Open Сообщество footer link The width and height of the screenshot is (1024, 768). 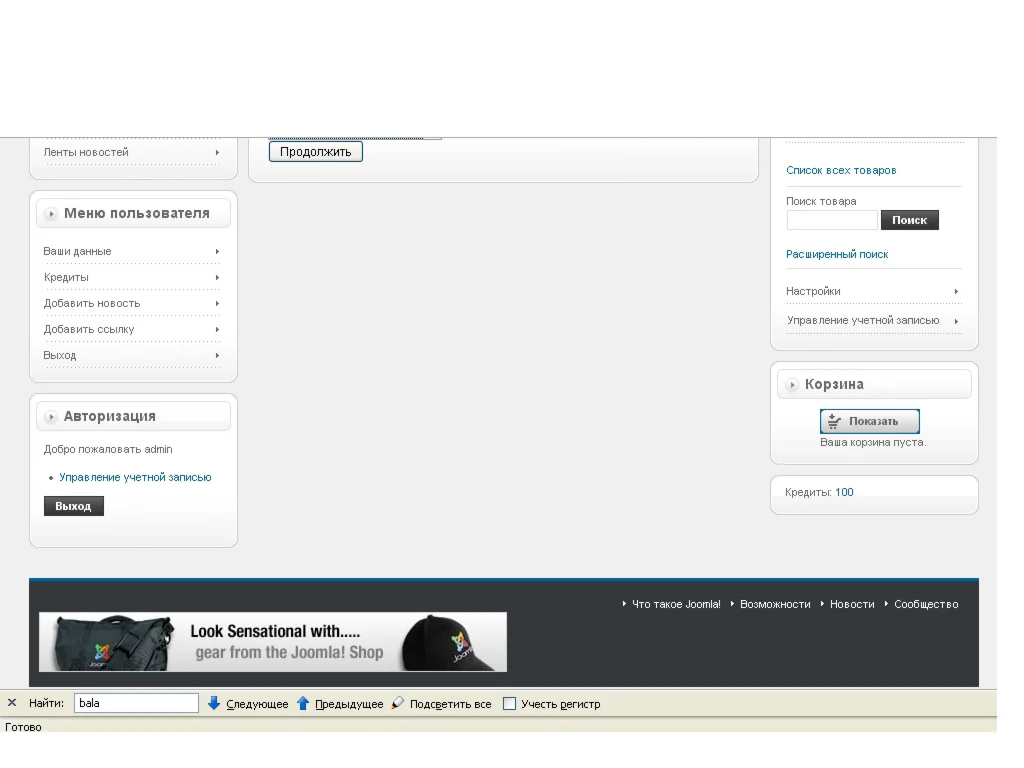[x=926, y=605]
